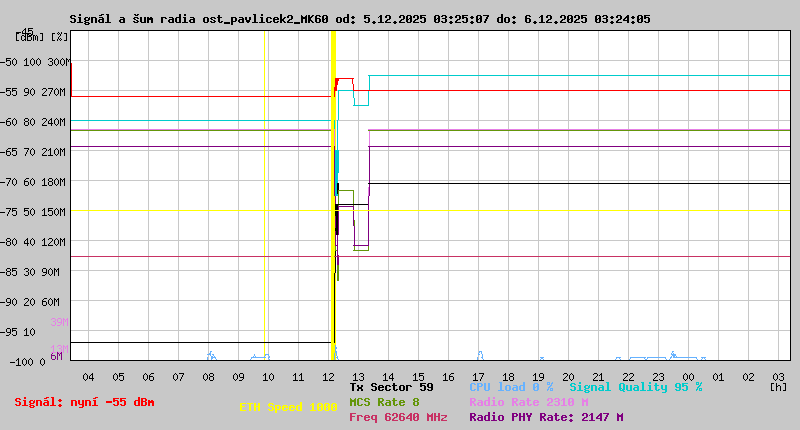Select the blue "CPU load 0 %" label
The height and width of the screenshot is (430, 800).
coord(511,386)
